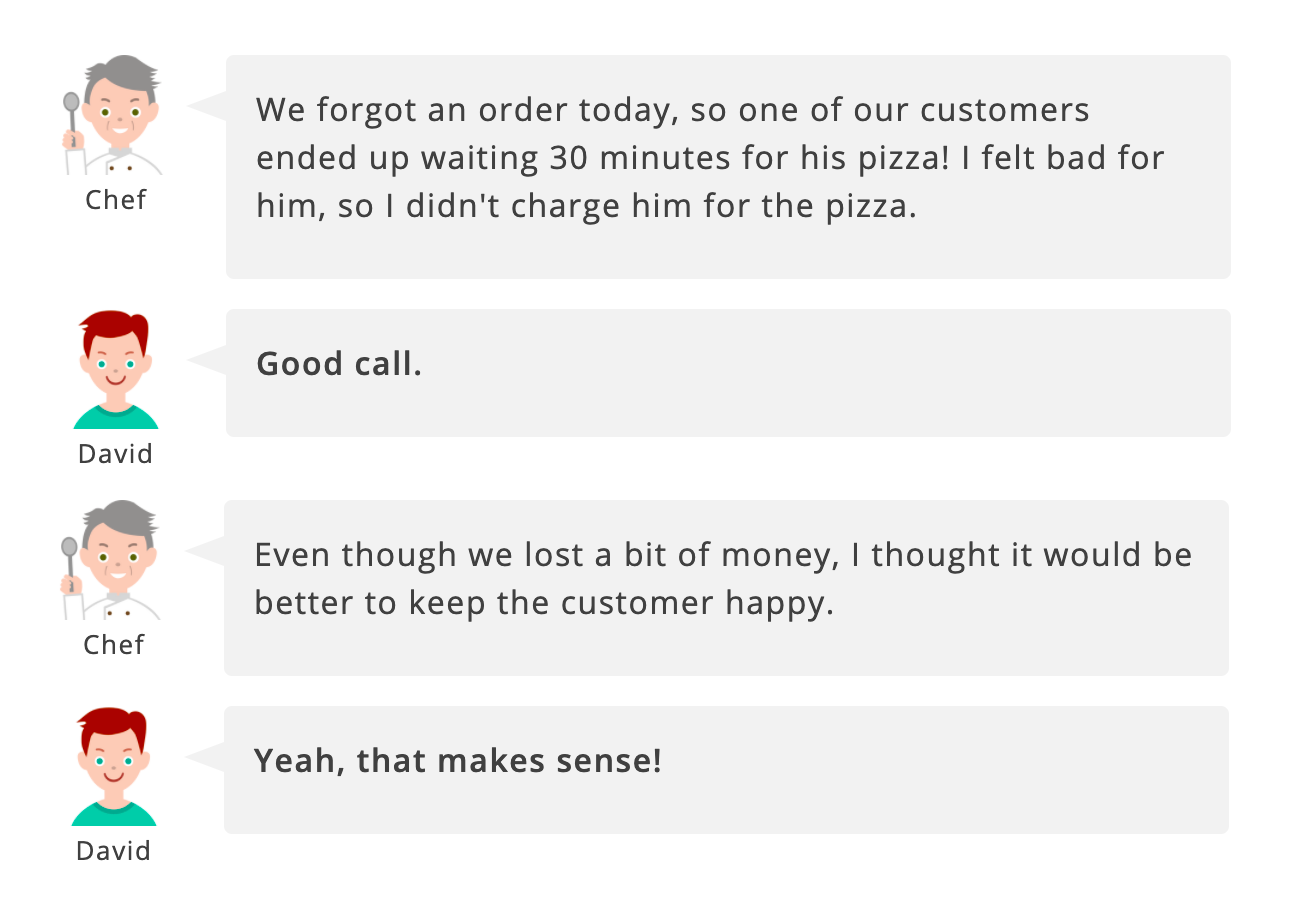
Task: Click David's avatar beside "Yeah, that makes sense!"
Action: pyautogui.click(x=113, y=767)
